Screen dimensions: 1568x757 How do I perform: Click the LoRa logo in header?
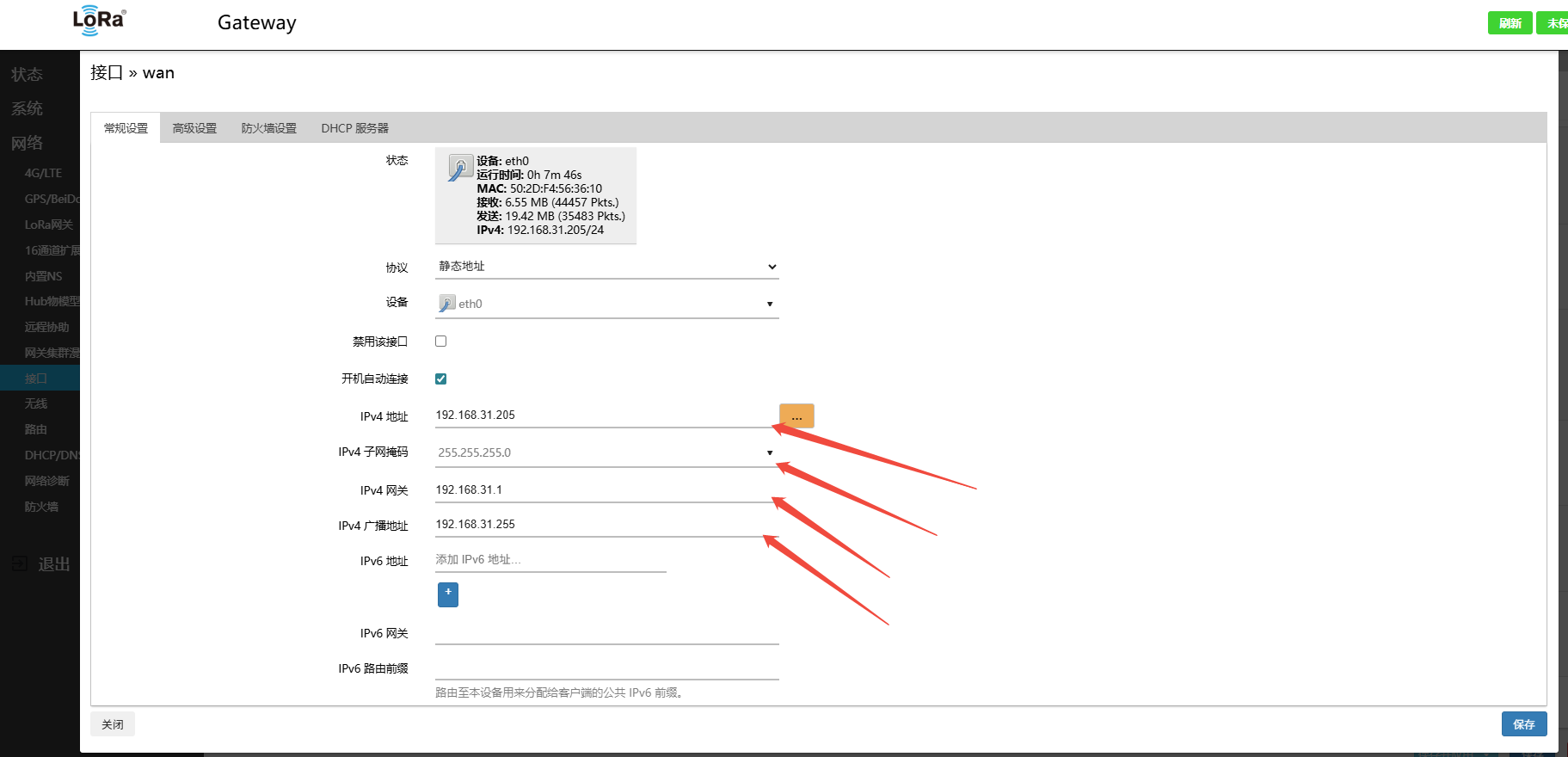[x=99, y=21]
